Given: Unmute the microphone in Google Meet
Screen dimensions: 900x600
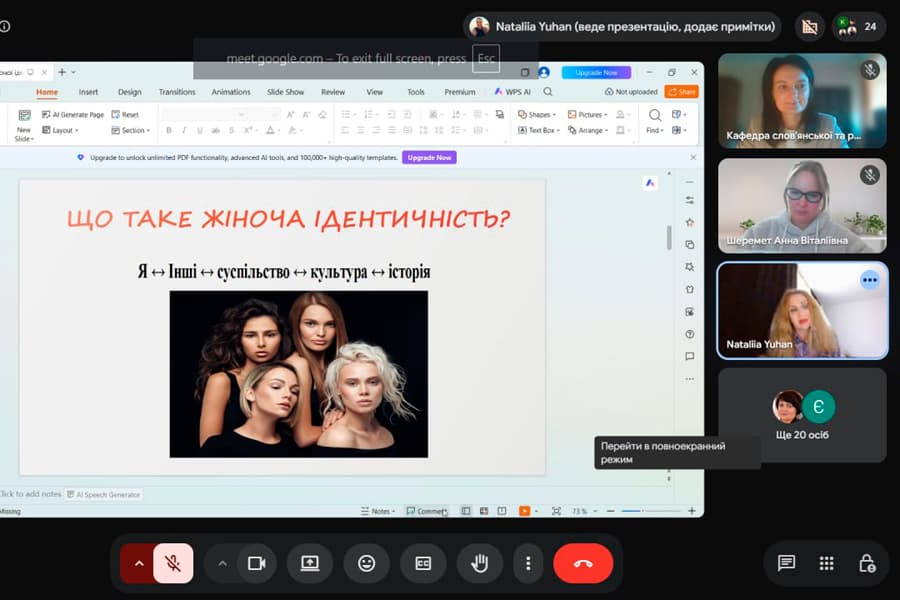Looking at the screenshot, I should 173,563.
